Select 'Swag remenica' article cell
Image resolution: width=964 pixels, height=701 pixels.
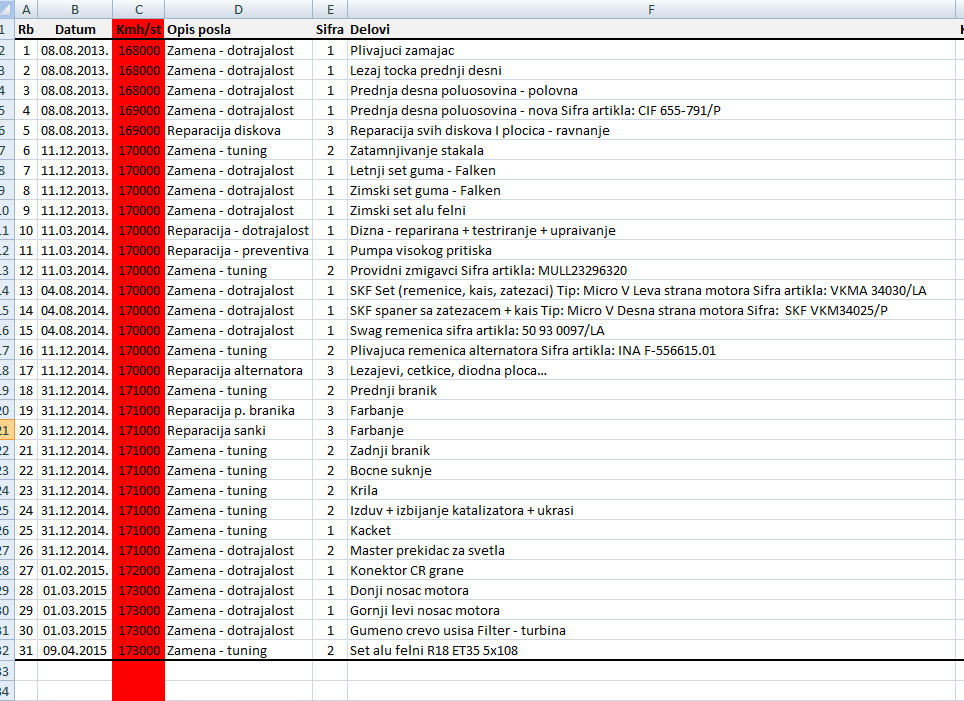[x=651, y=330]
